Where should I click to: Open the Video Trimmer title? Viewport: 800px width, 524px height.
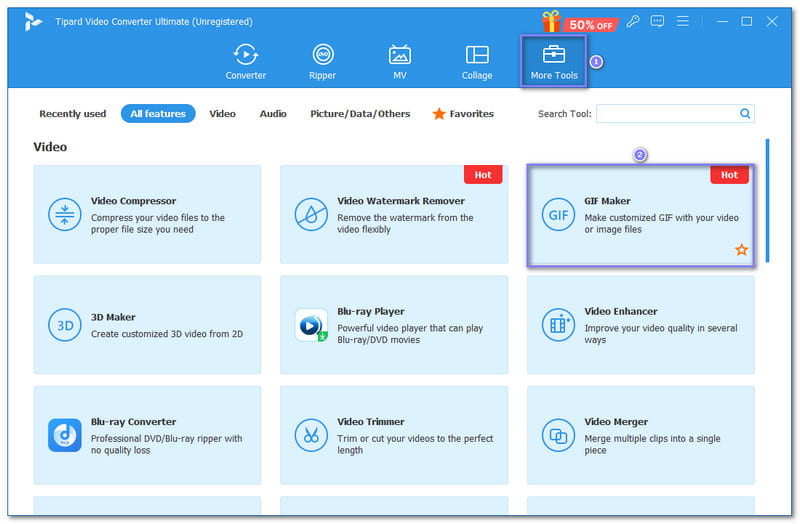(x=371, y=422)
